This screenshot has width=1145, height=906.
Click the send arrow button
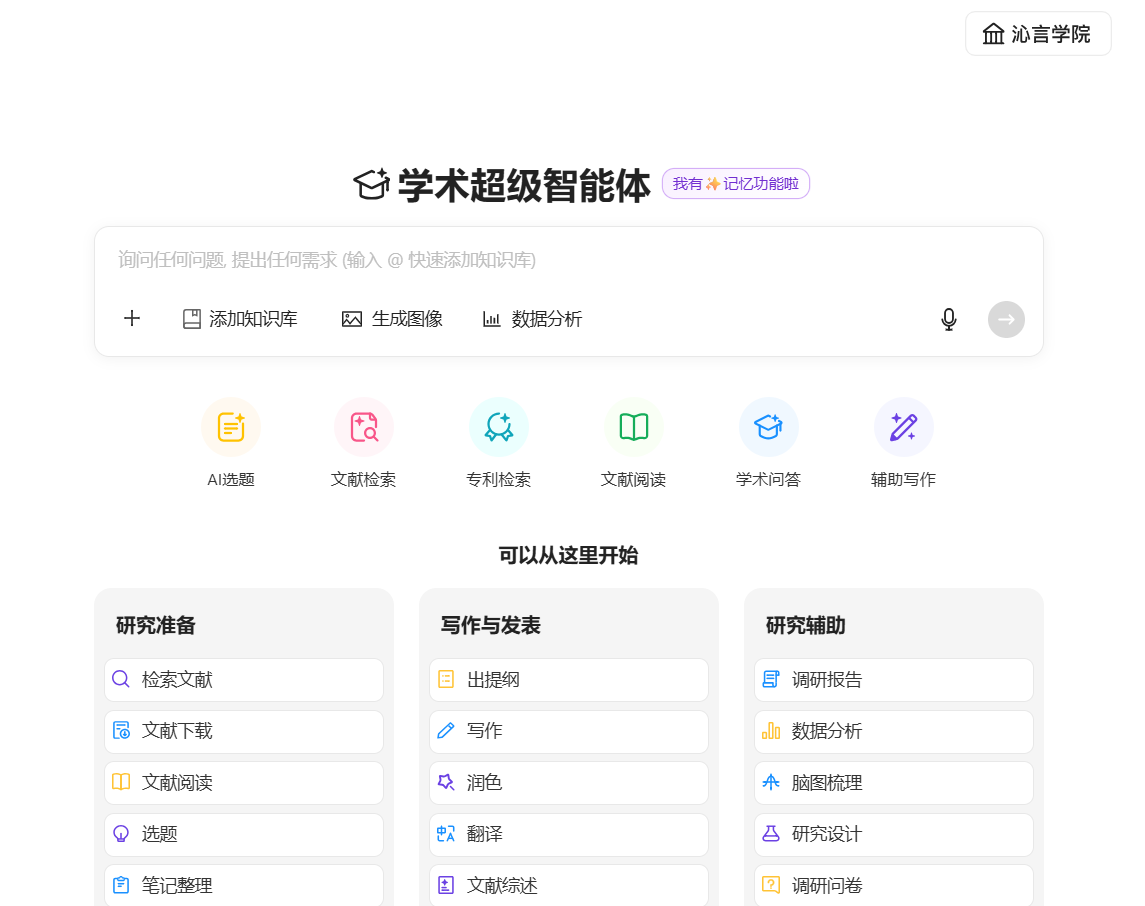click(x=1006, y=319)
